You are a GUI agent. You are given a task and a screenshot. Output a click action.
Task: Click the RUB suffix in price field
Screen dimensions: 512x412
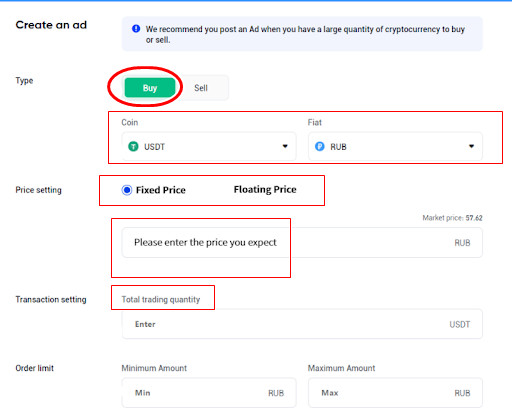click(x=462, y=243)
